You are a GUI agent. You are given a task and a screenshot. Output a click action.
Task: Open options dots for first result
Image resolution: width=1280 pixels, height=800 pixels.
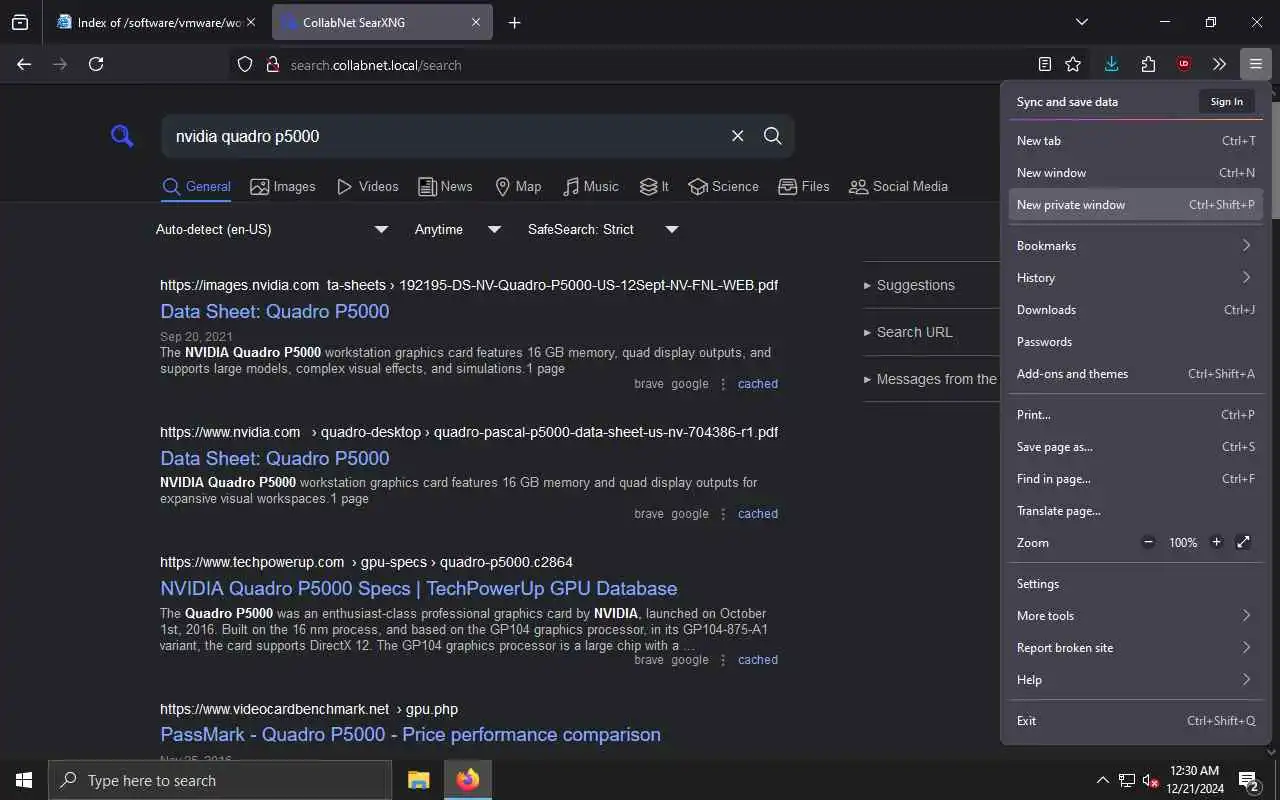click(722, 384)
